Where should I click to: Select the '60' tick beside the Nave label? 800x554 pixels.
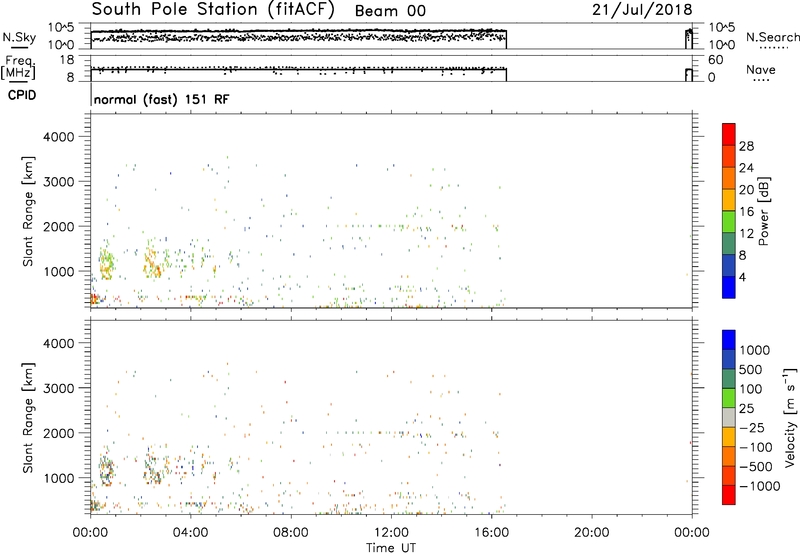pyautogui.click(x=715, y=60)
